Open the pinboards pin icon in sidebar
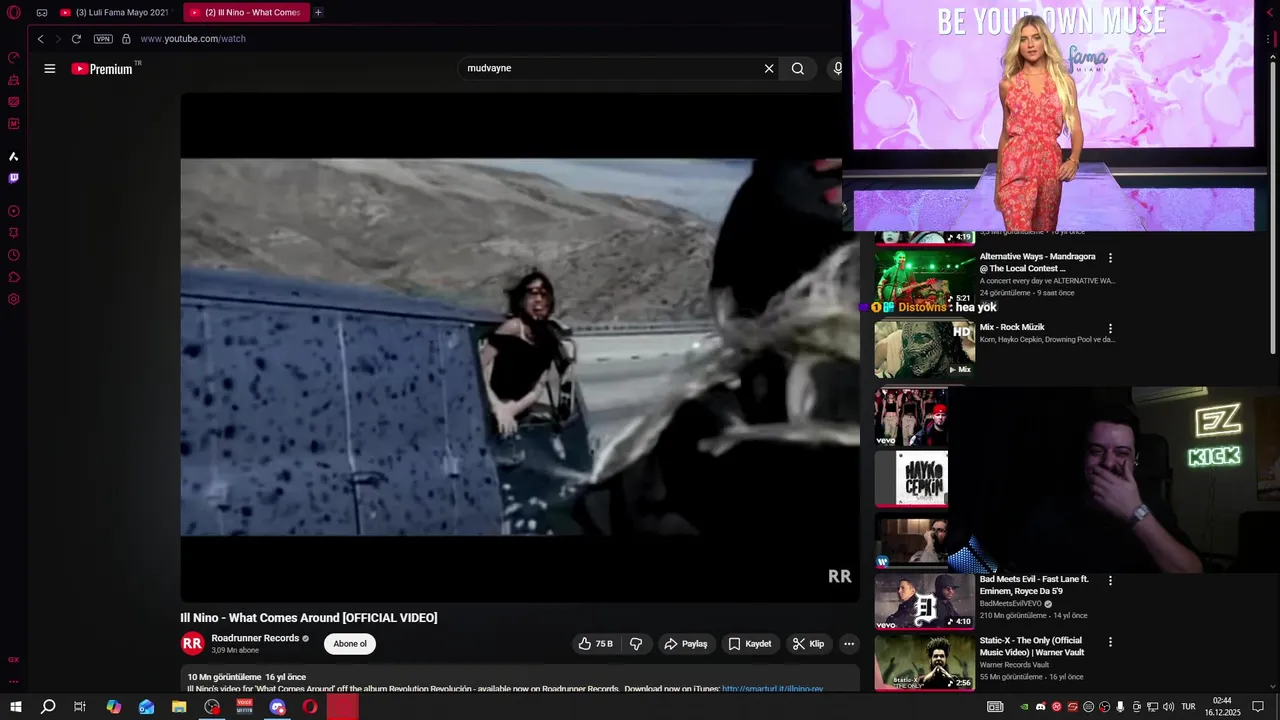The height and width of the screenshot is (720, 1280). [x=14, y=233]
